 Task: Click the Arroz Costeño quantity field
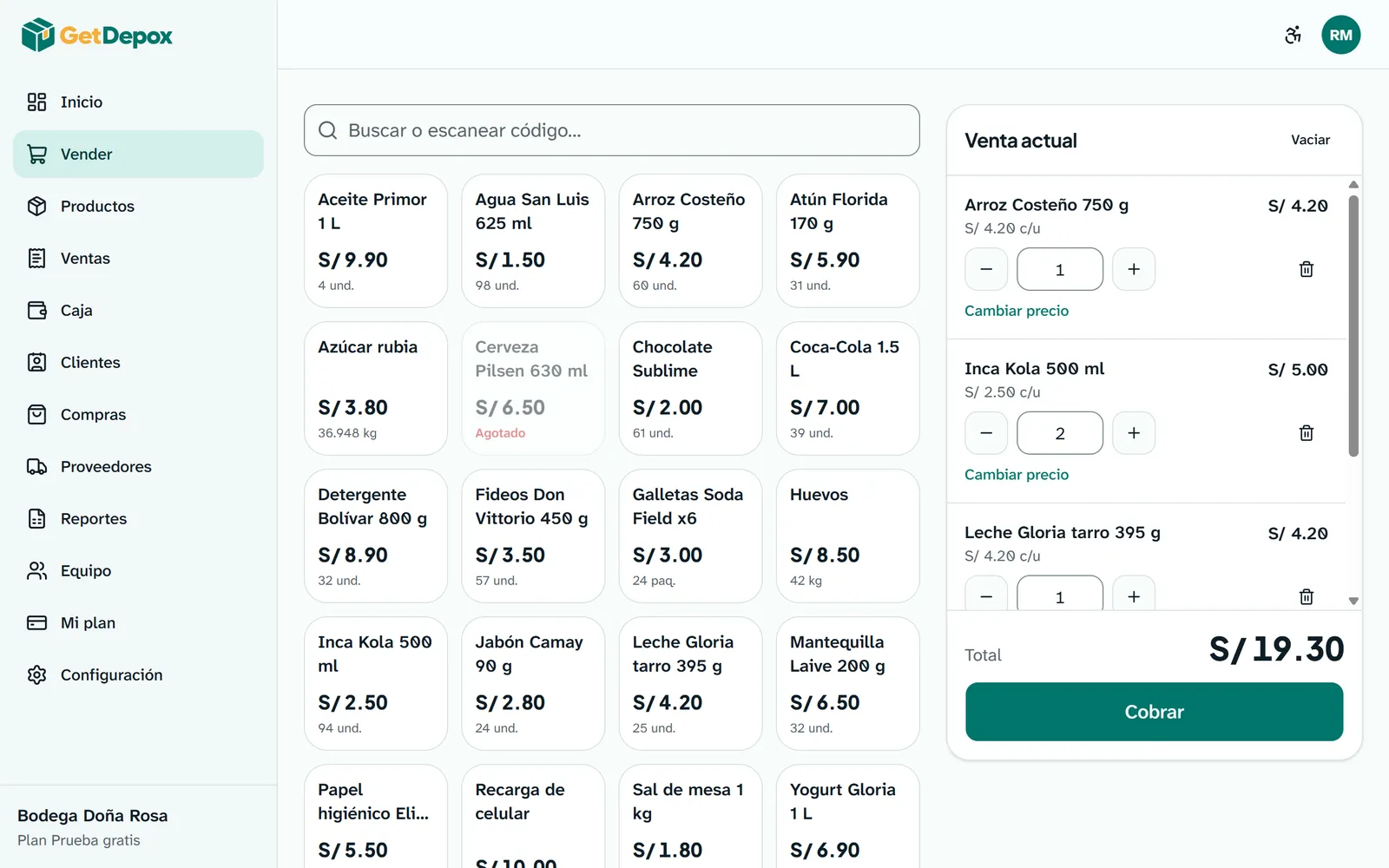[x=1060, y=269]
